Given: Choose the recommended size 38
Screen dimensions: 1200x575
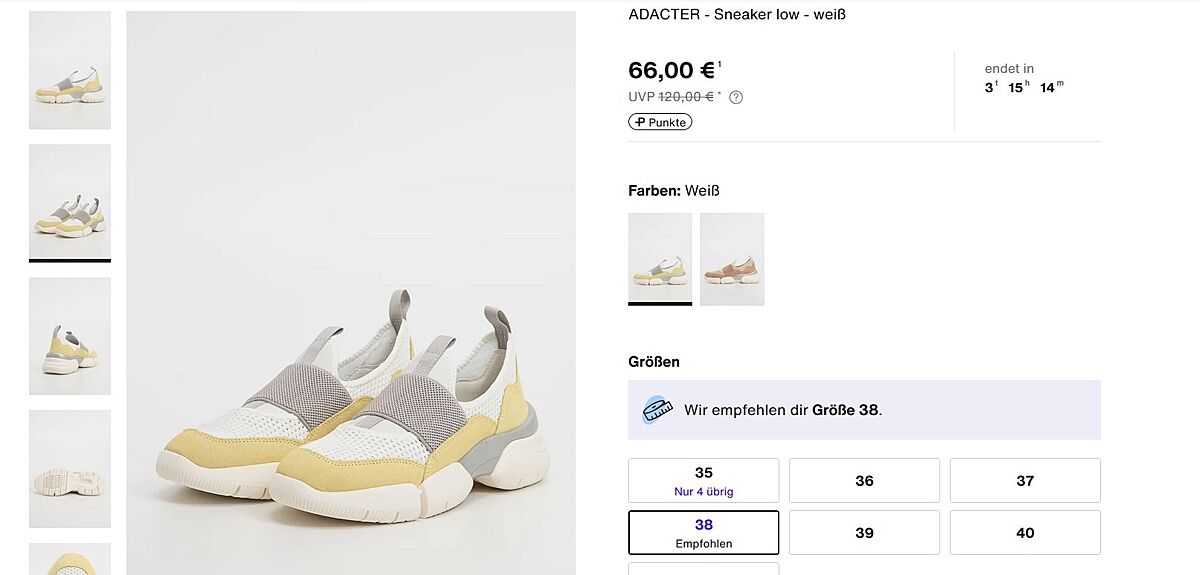Looking at the screenshot, I should pyautogui.click(x=703, y=532).
